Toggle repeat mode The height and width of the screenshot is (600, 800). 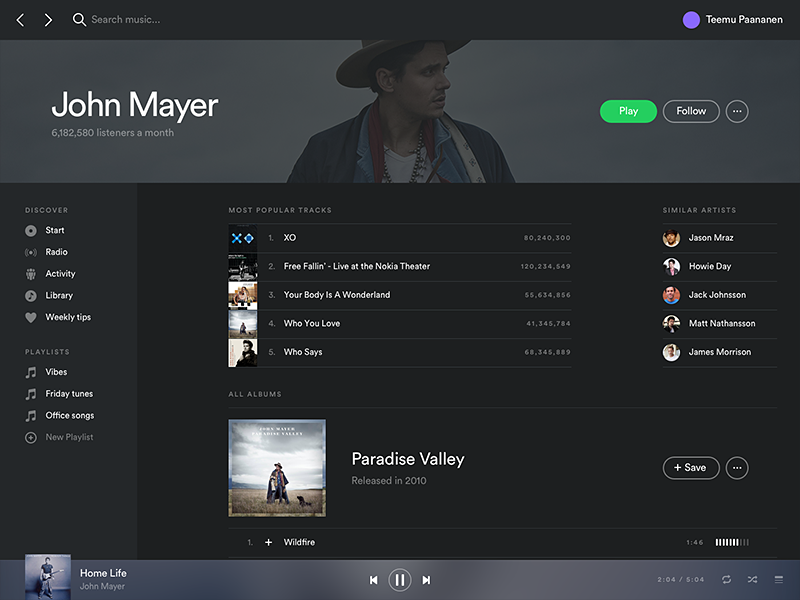tap(726, 580)
